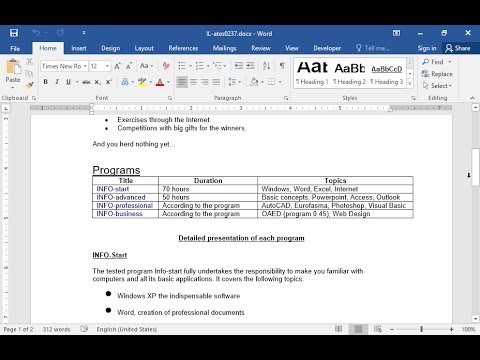Open Text Effects and Typography
Screen dimensions: 480x360
tap(125, 82)
